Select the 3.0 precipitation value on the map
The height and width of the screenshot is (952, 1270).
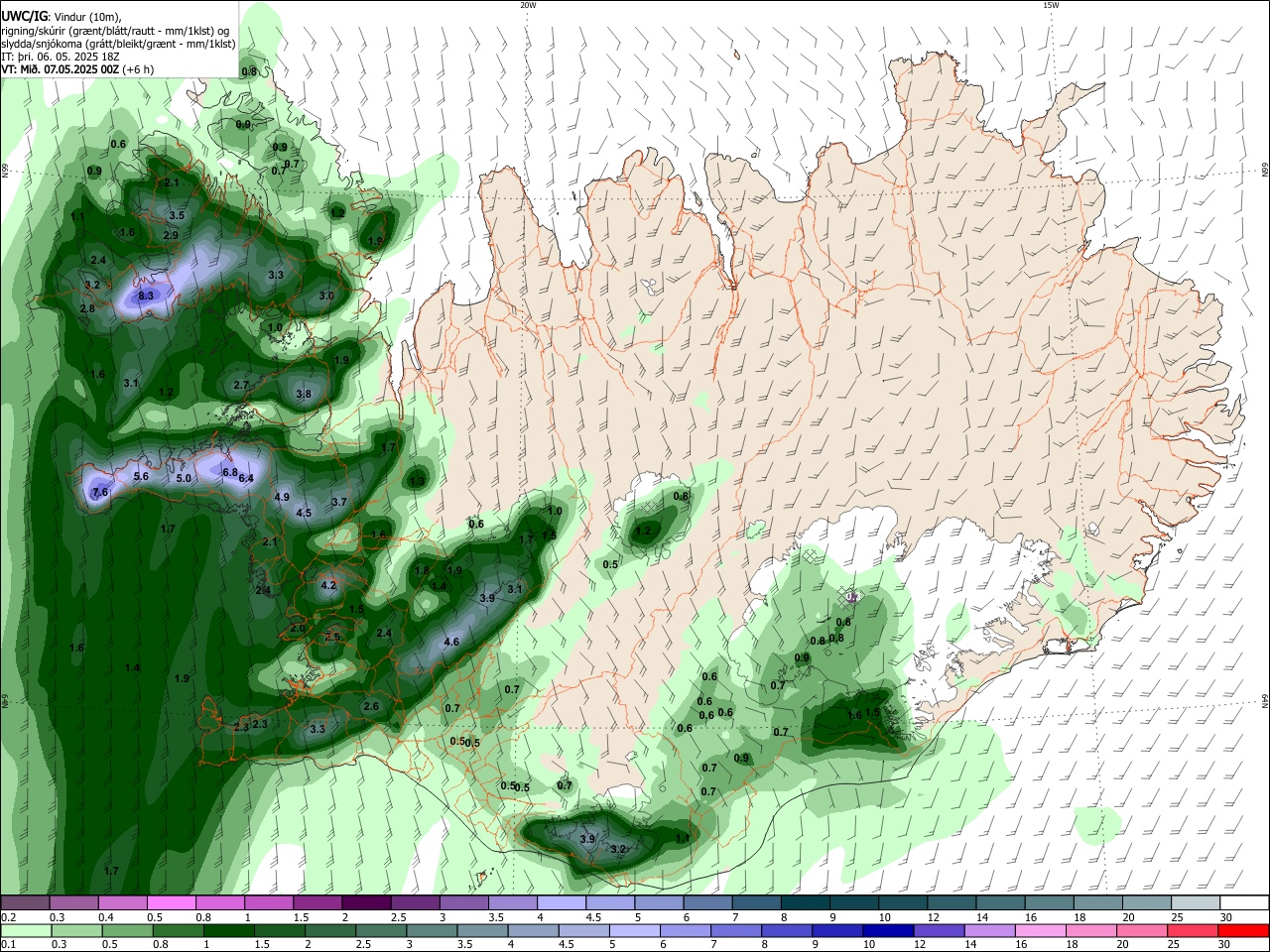click(x=326, y=297)
